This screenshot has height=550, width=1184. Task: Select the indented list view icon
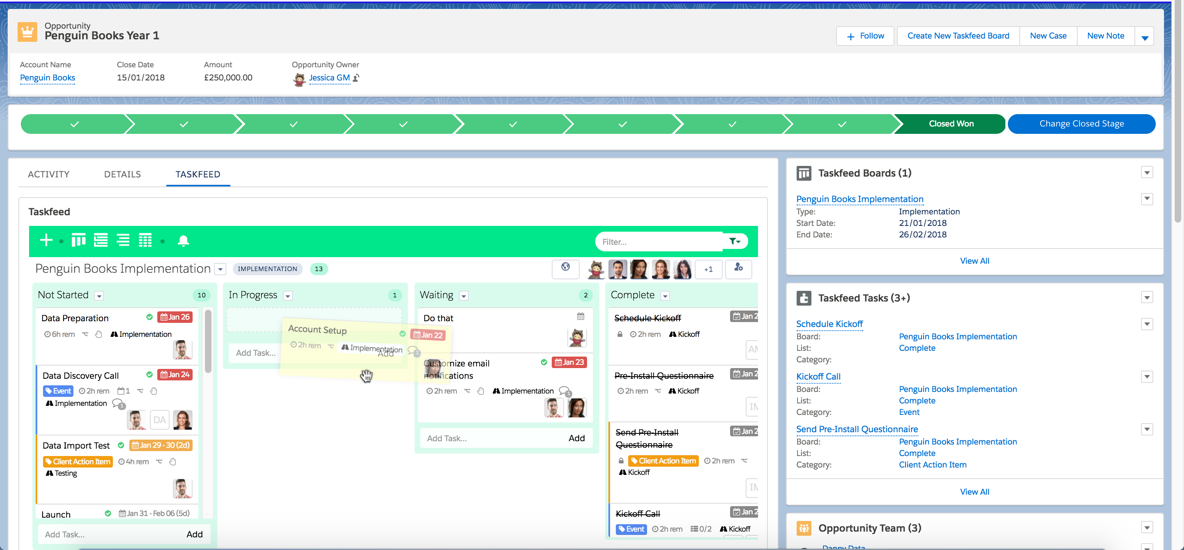pos(100,241)
